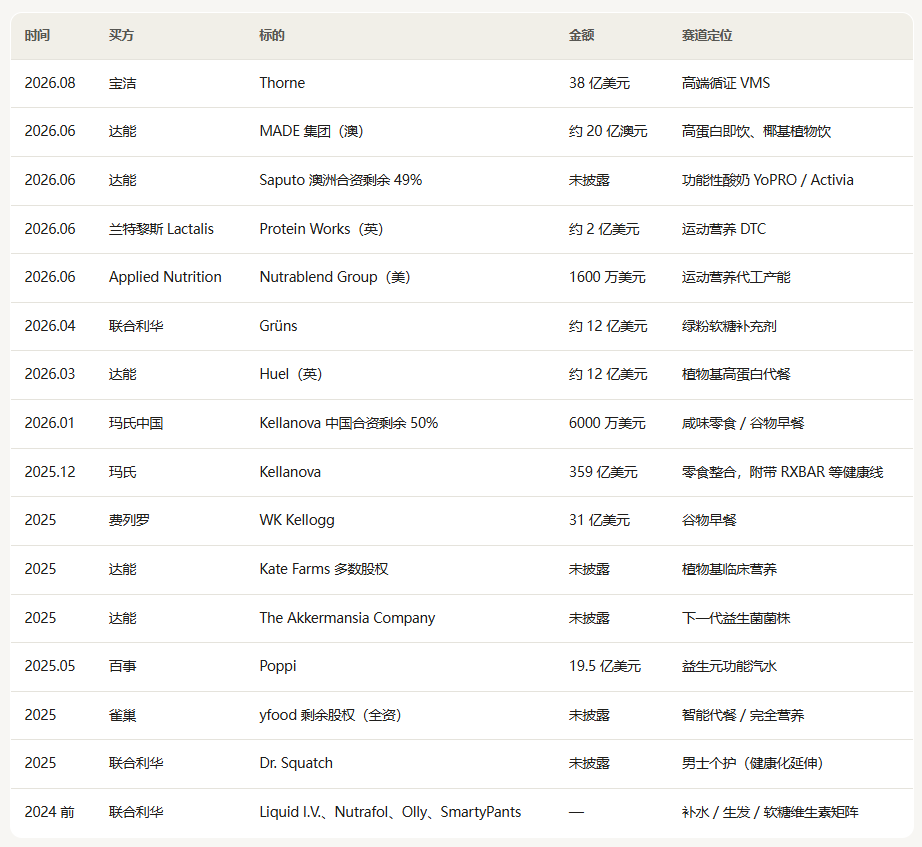Image resolution: width=922 pixels, height=847 pixels.
Task: Click the 费列罗 buyer cell
Action: pyautogui.click(x=129, y=520)
